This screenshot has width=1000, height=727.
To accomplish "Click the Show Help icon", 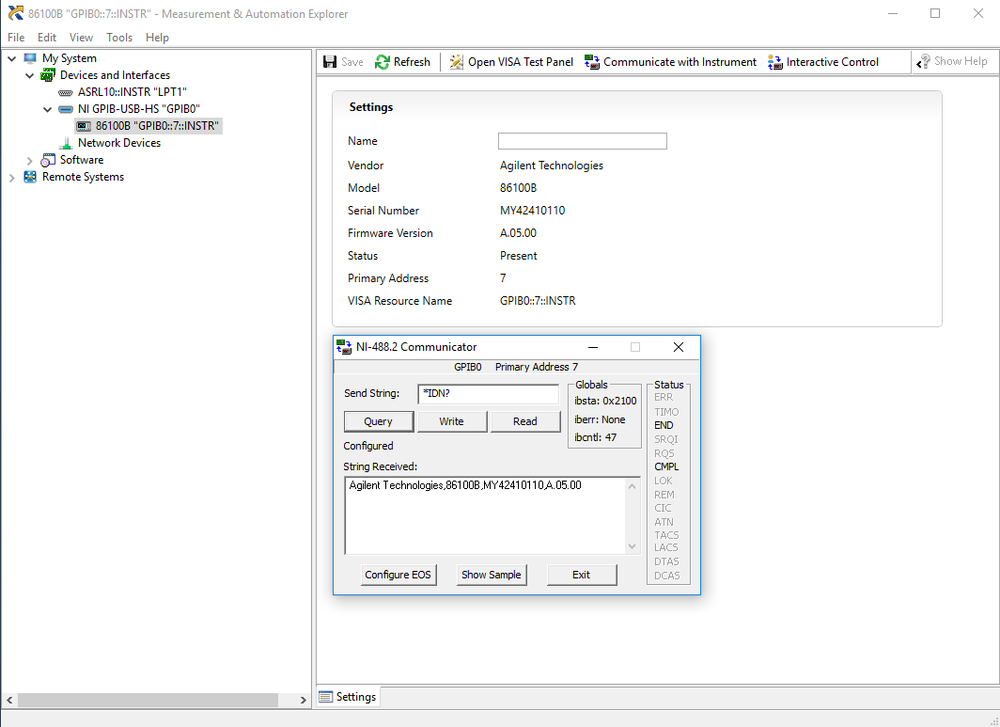I will [x=924, y=62].
